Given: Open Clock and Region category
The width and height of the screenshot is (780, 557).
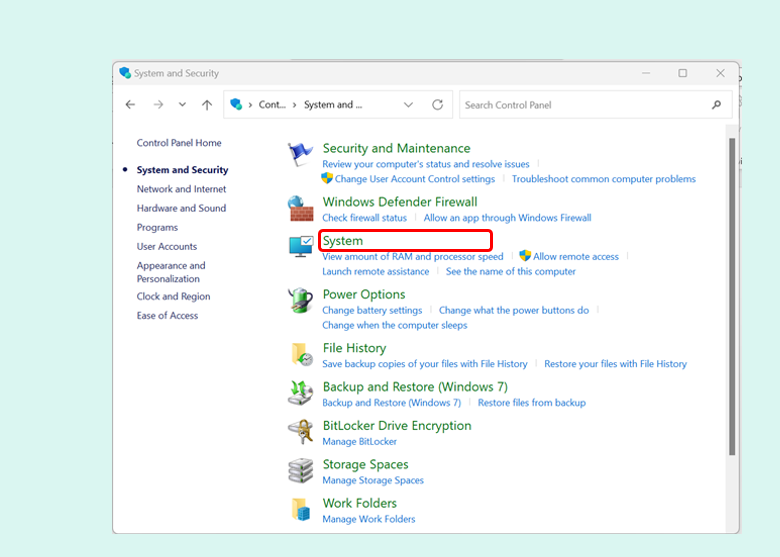Looking at the screenshot, I should tap(173, 296).
